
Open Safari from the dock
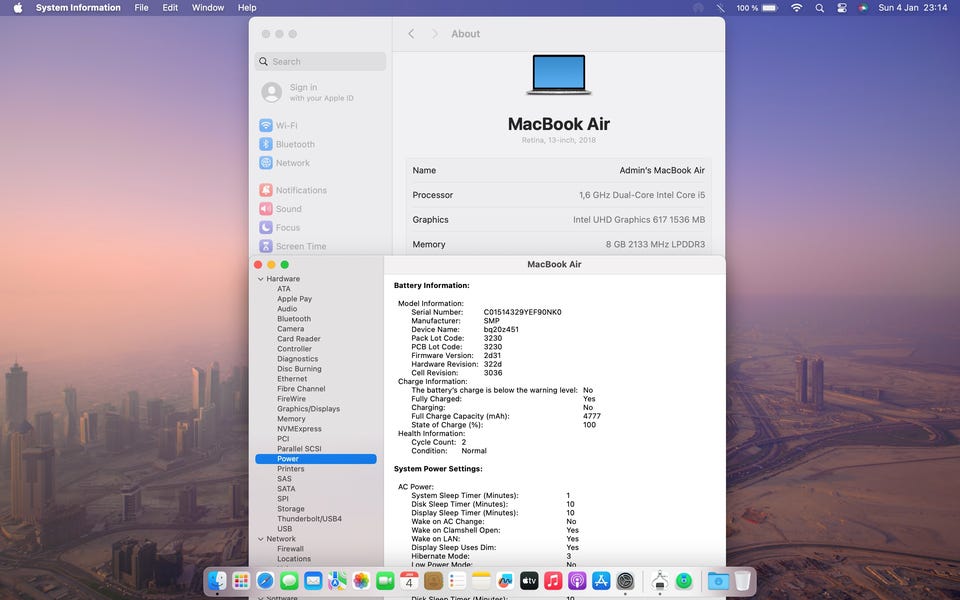(x=265, y=581)
